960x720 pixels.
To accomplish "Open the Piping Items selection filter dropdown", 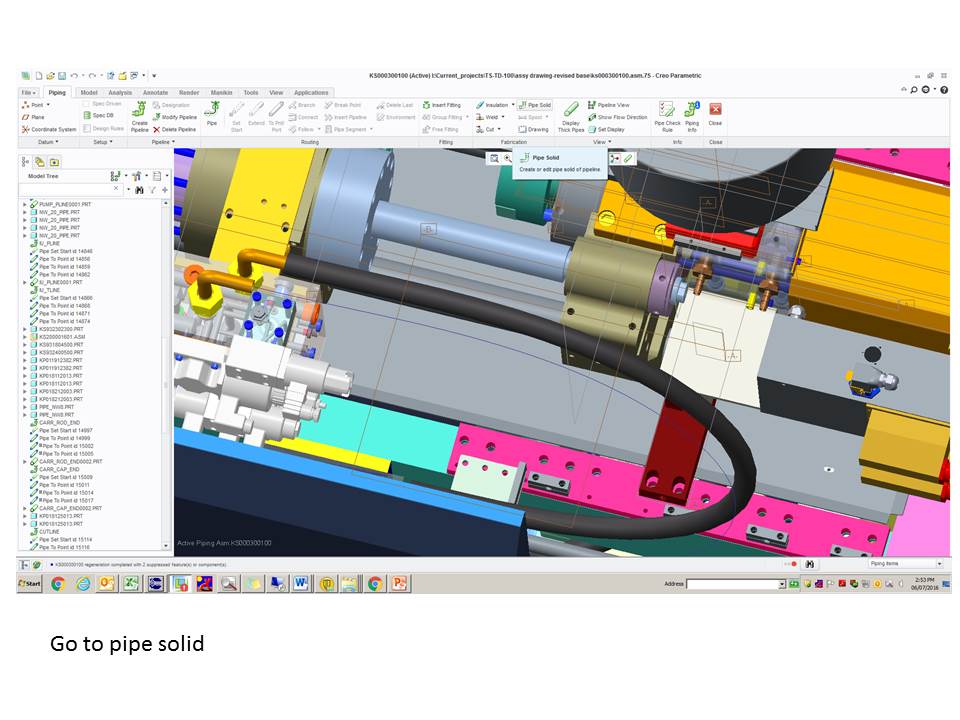I will coord(905,563).
